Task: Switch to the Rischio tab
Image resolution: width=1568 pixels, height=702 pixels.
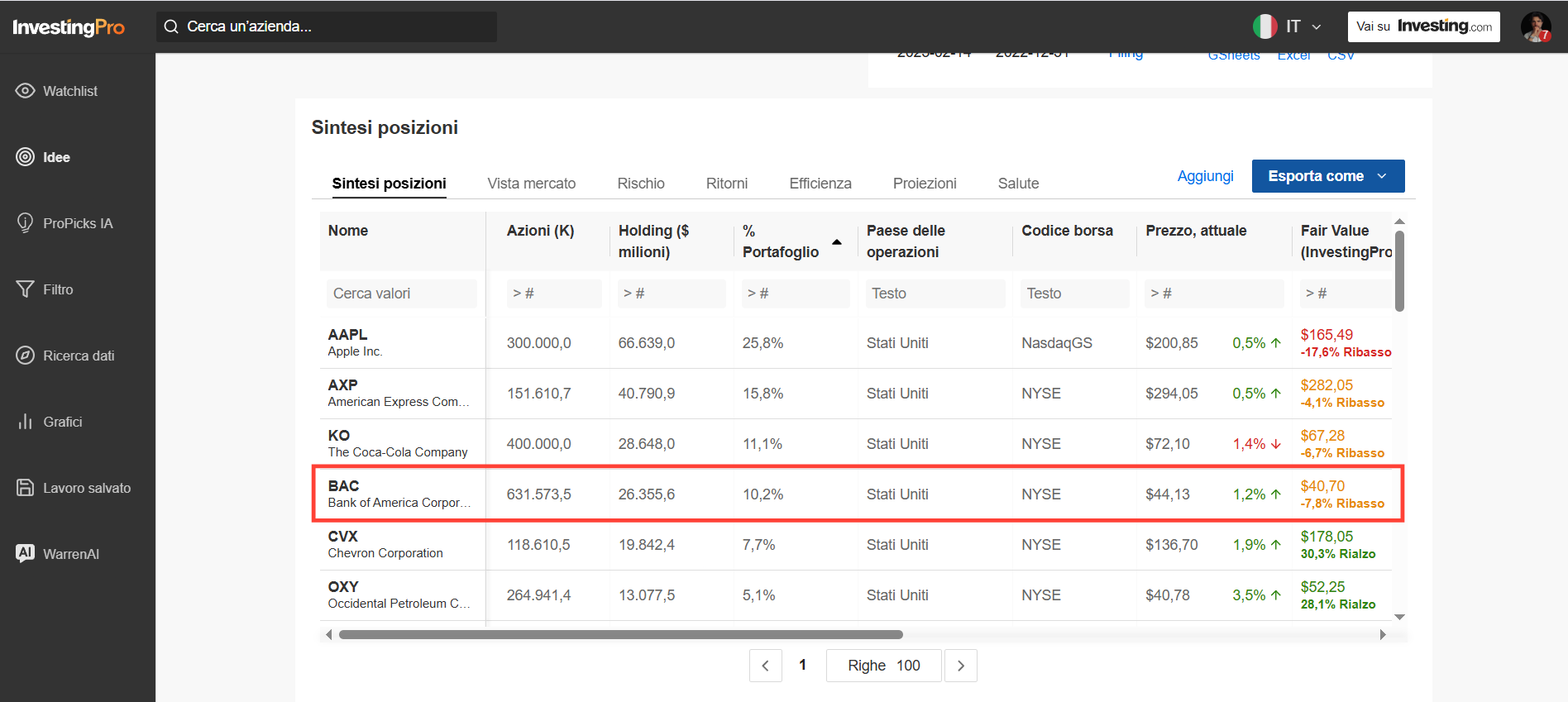Action: point(641,184)
